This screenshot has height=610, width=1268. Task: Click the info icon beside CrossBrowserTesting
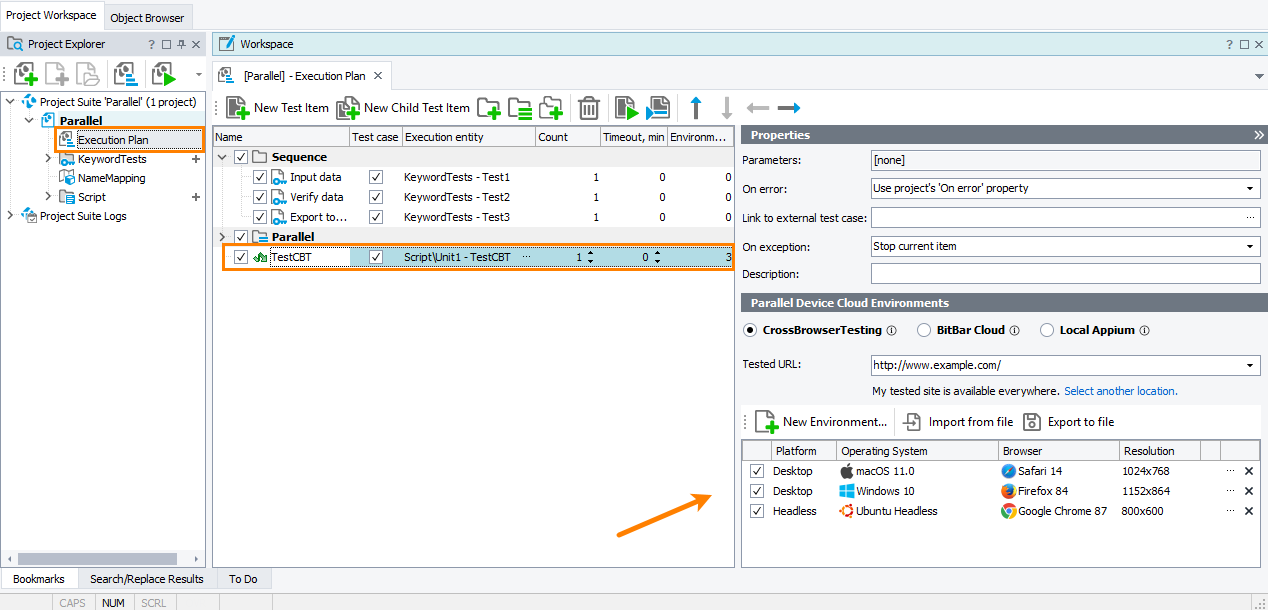[x=892, y=330]
